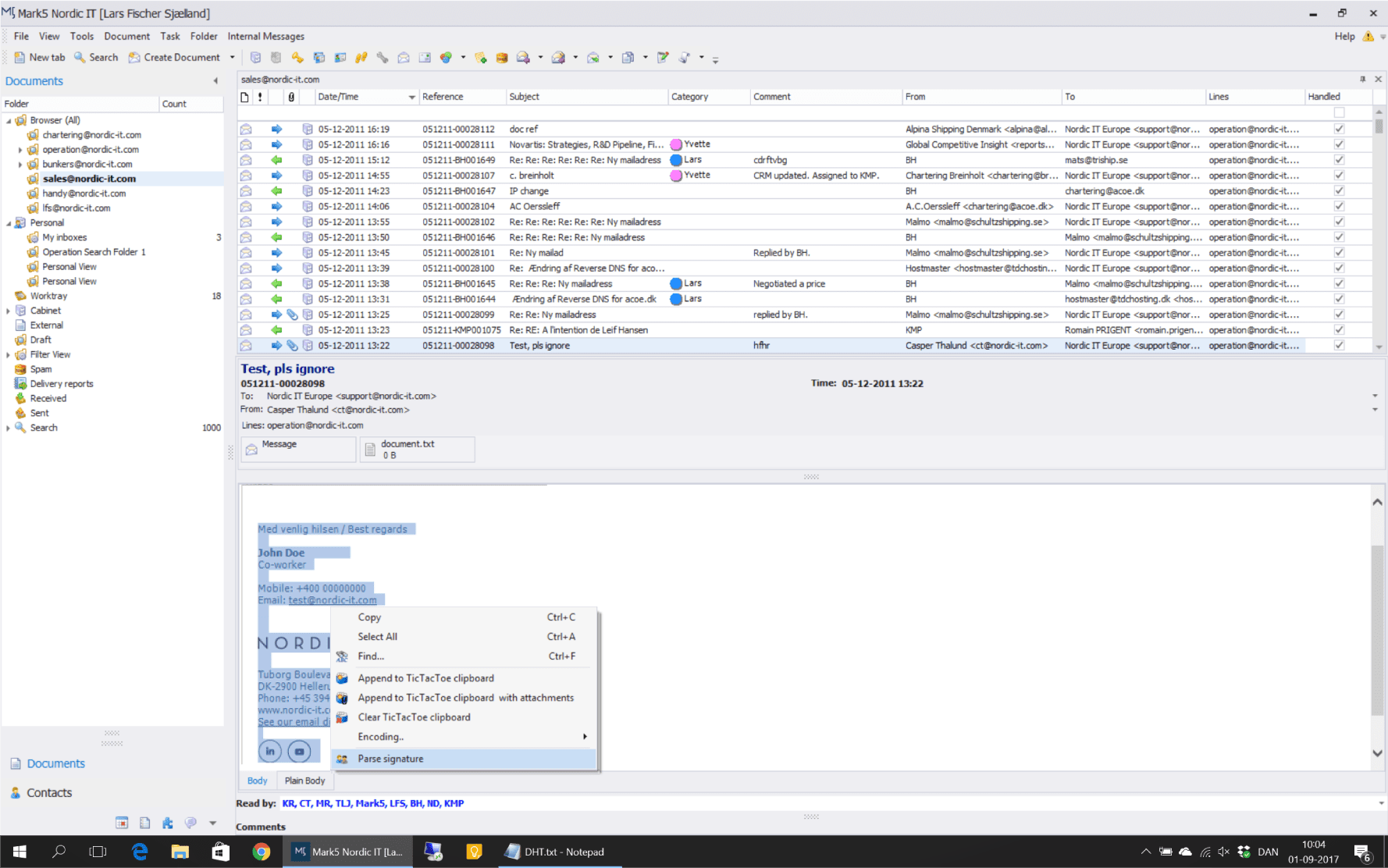Expand the operation@nordic-it.com folder

point(20,150)
